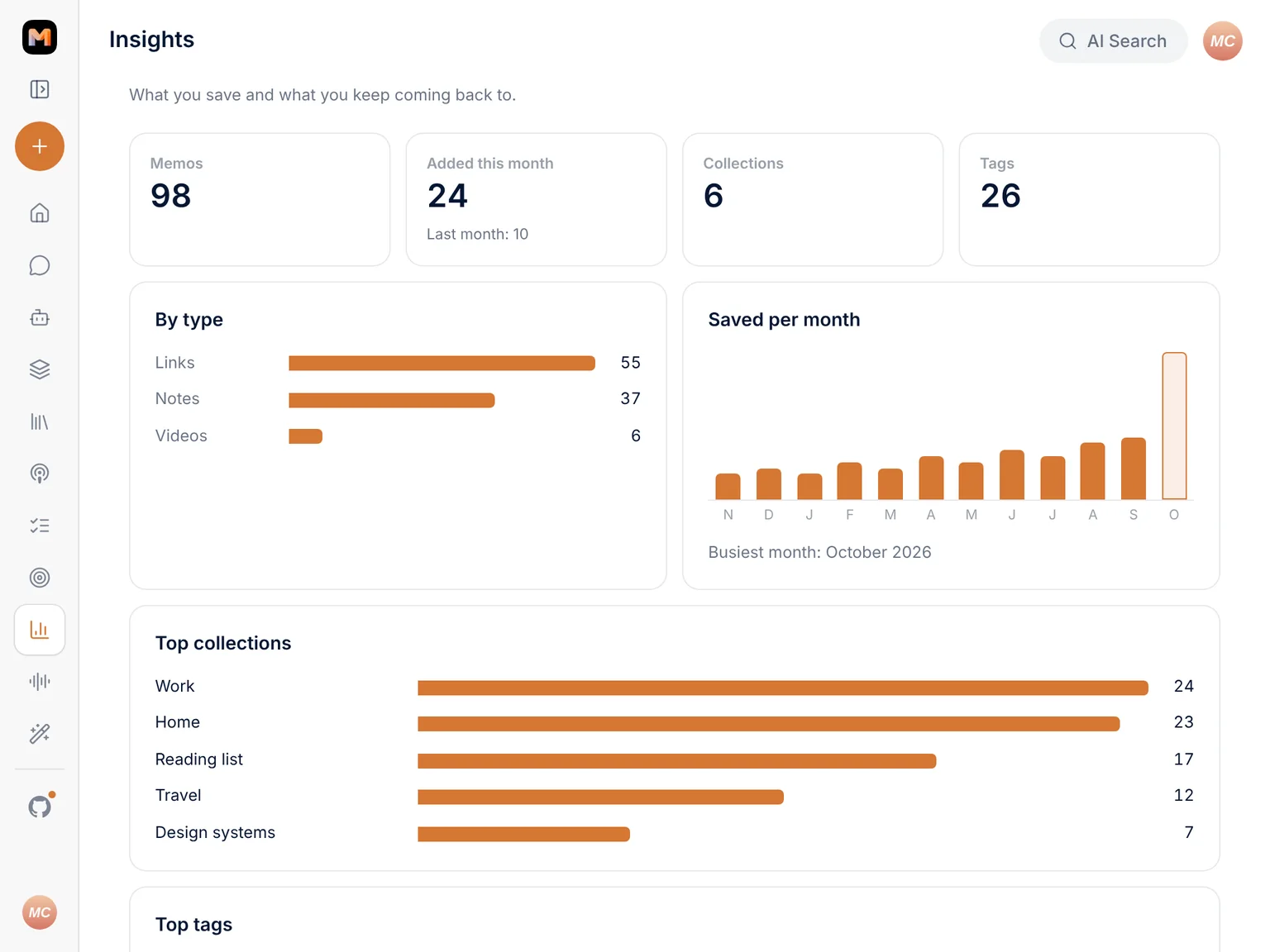
Task: Open the checklist tasks icon
Action: click(x=40, y=526)
